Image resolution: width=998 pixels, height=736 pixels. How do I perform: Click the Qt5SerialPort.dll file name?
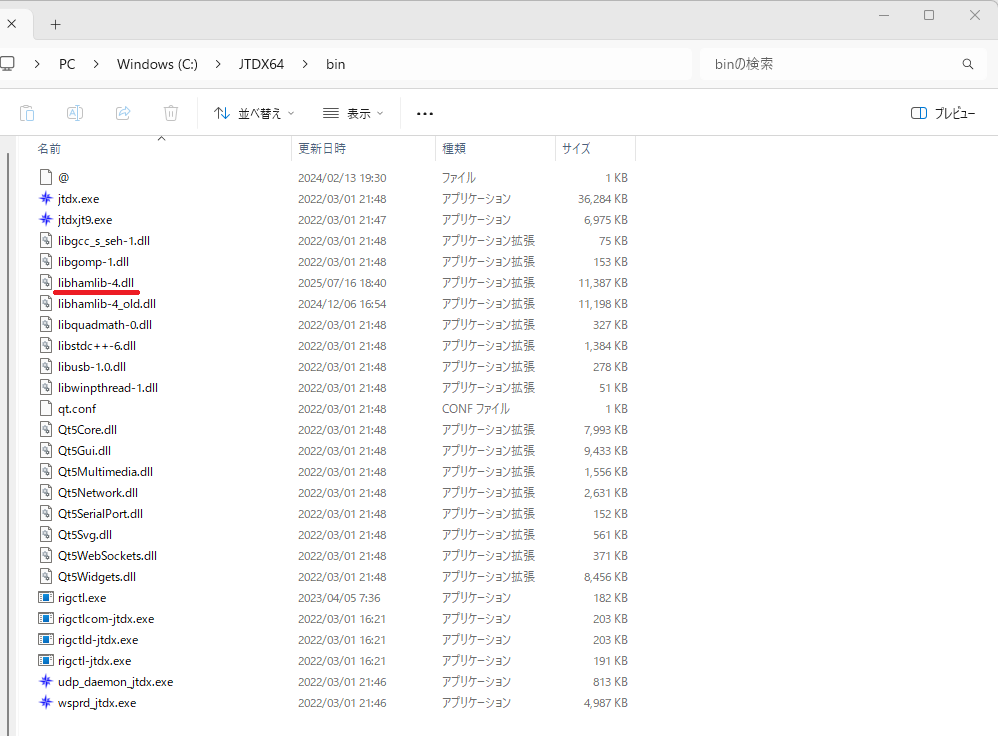click(101, 514)
